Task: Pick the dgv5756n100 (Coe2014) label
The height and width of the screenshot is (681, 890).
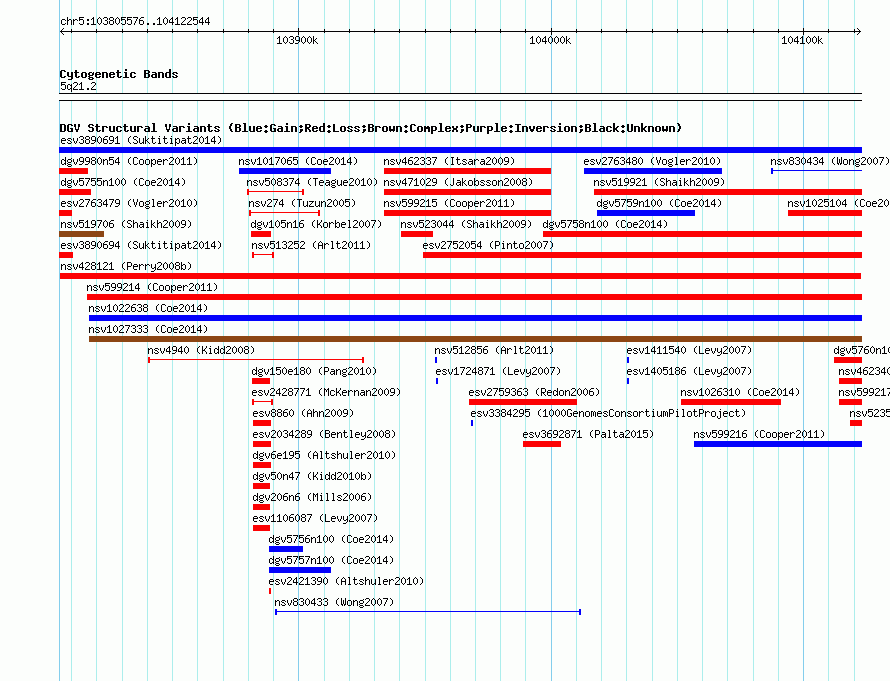Action: point(331,539)
